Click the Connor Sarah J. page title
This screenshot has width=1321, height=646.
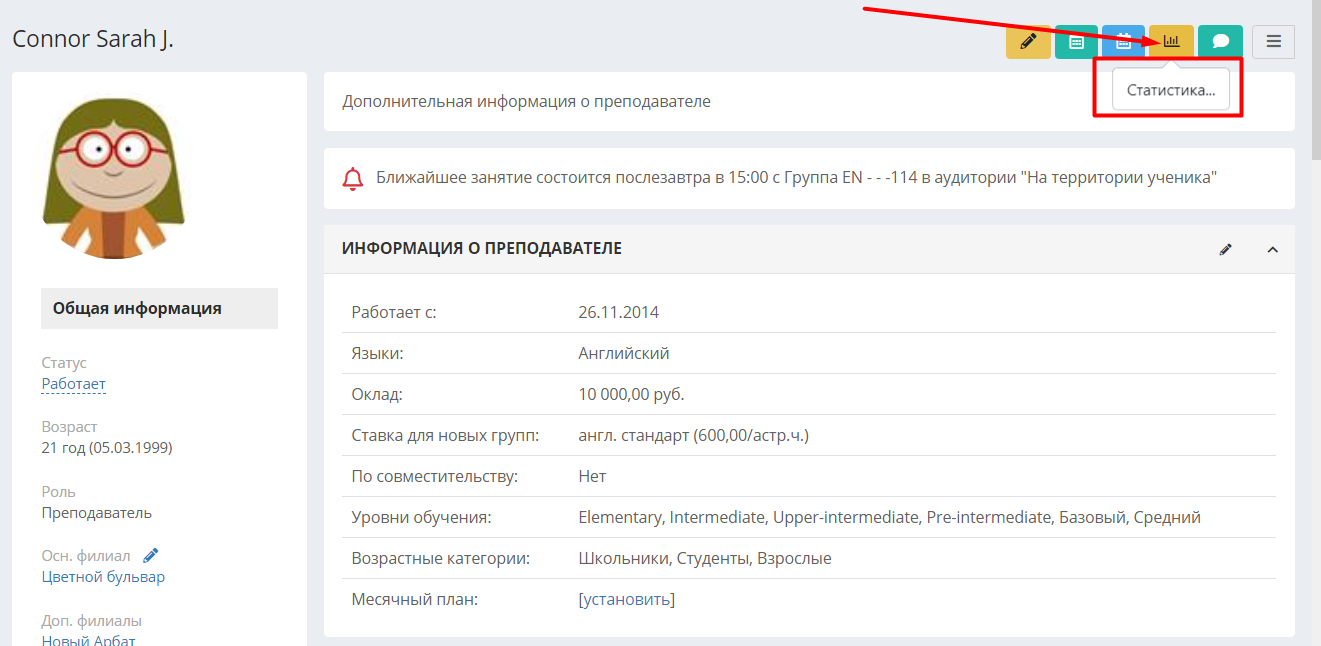click(93, 39)
